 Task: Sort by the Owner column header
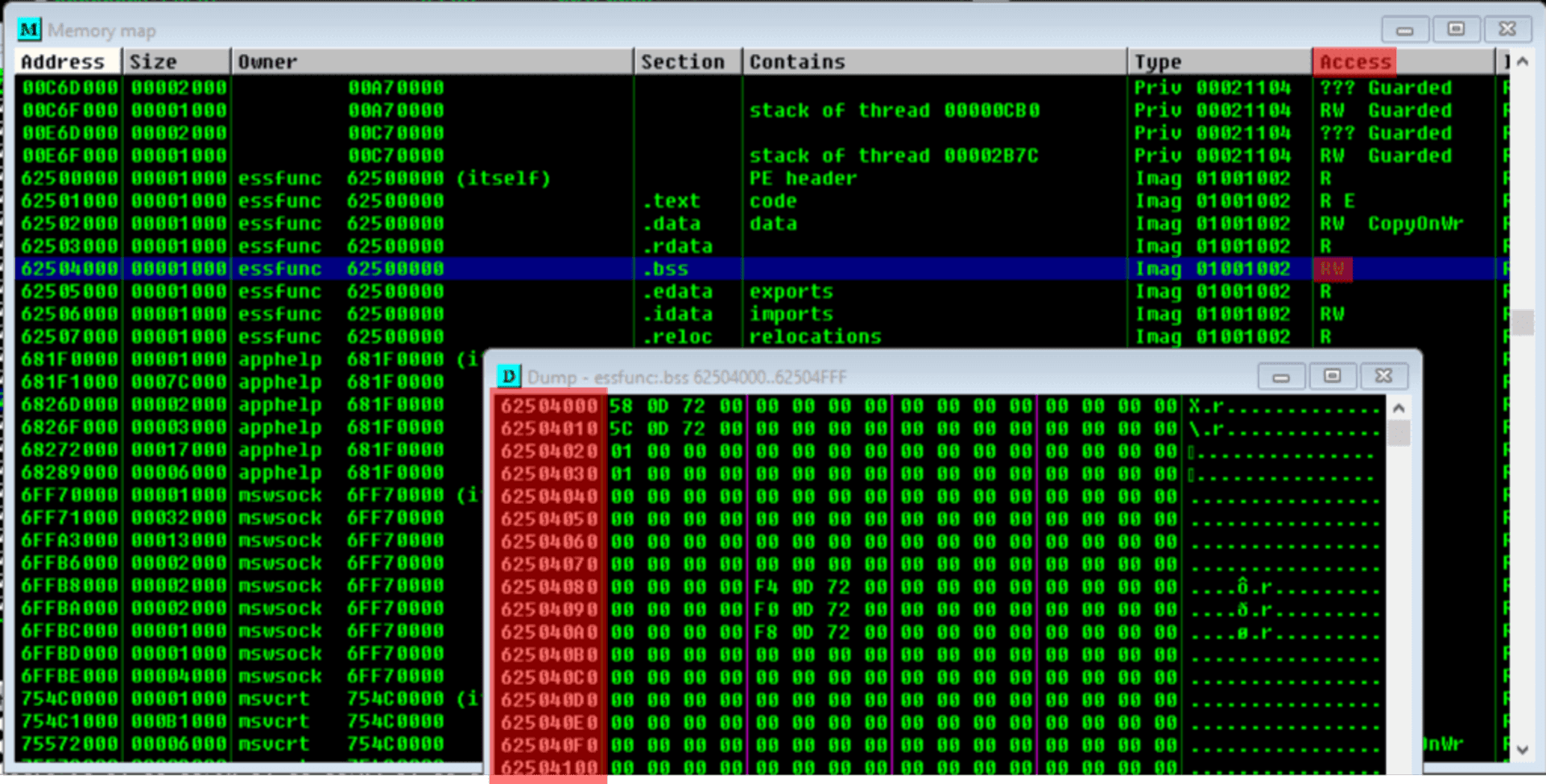tap(433, 62)
